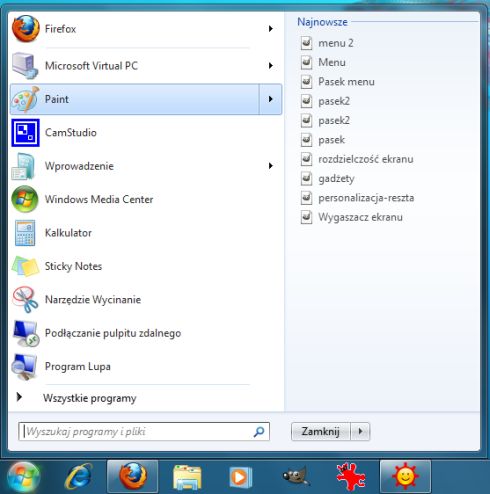Click Narzędzie Wycinanie text

click(x=93, y=300)
